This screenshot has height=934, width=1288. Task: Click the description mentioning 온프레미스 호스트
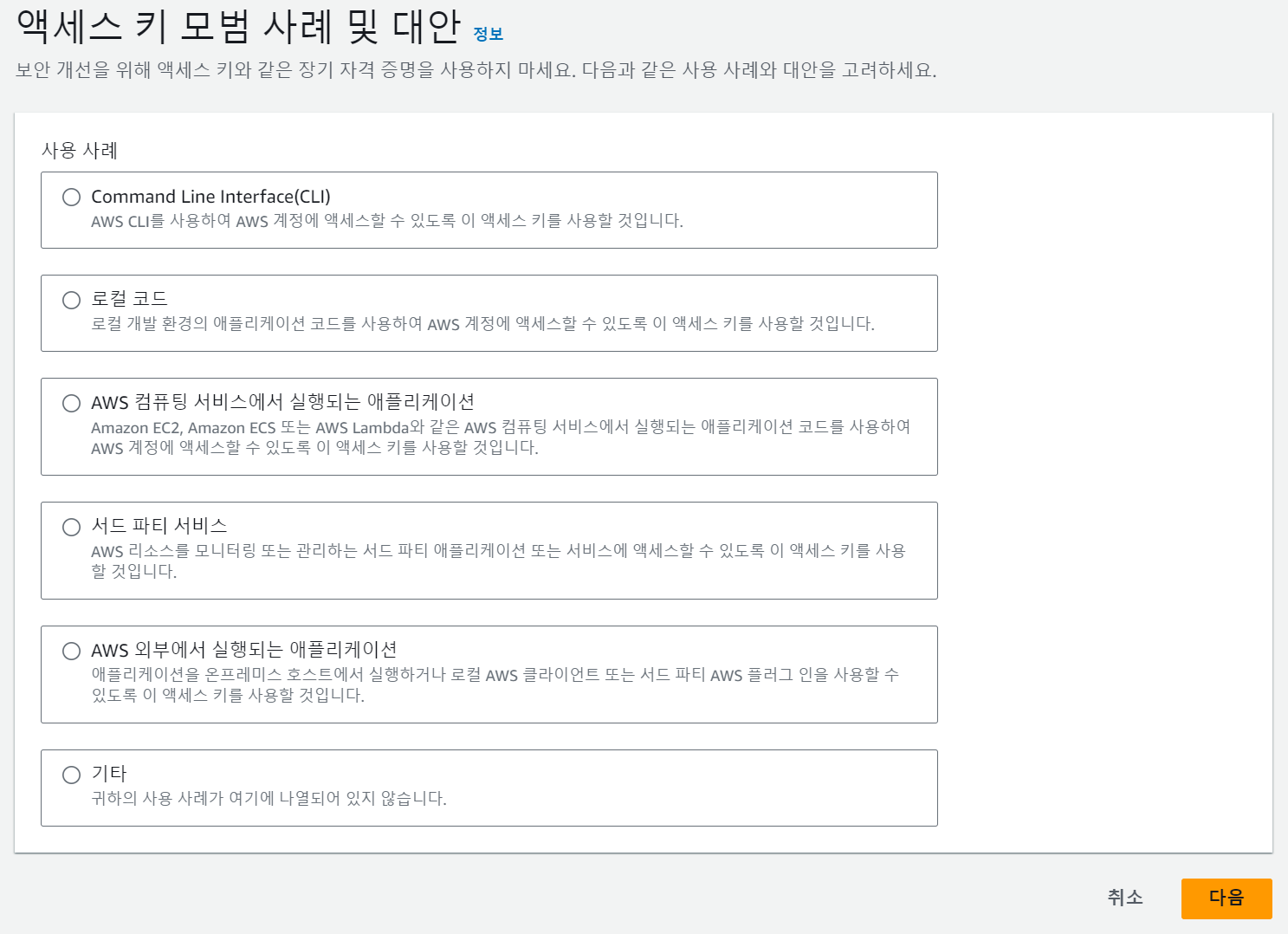(x=495, y=685)
